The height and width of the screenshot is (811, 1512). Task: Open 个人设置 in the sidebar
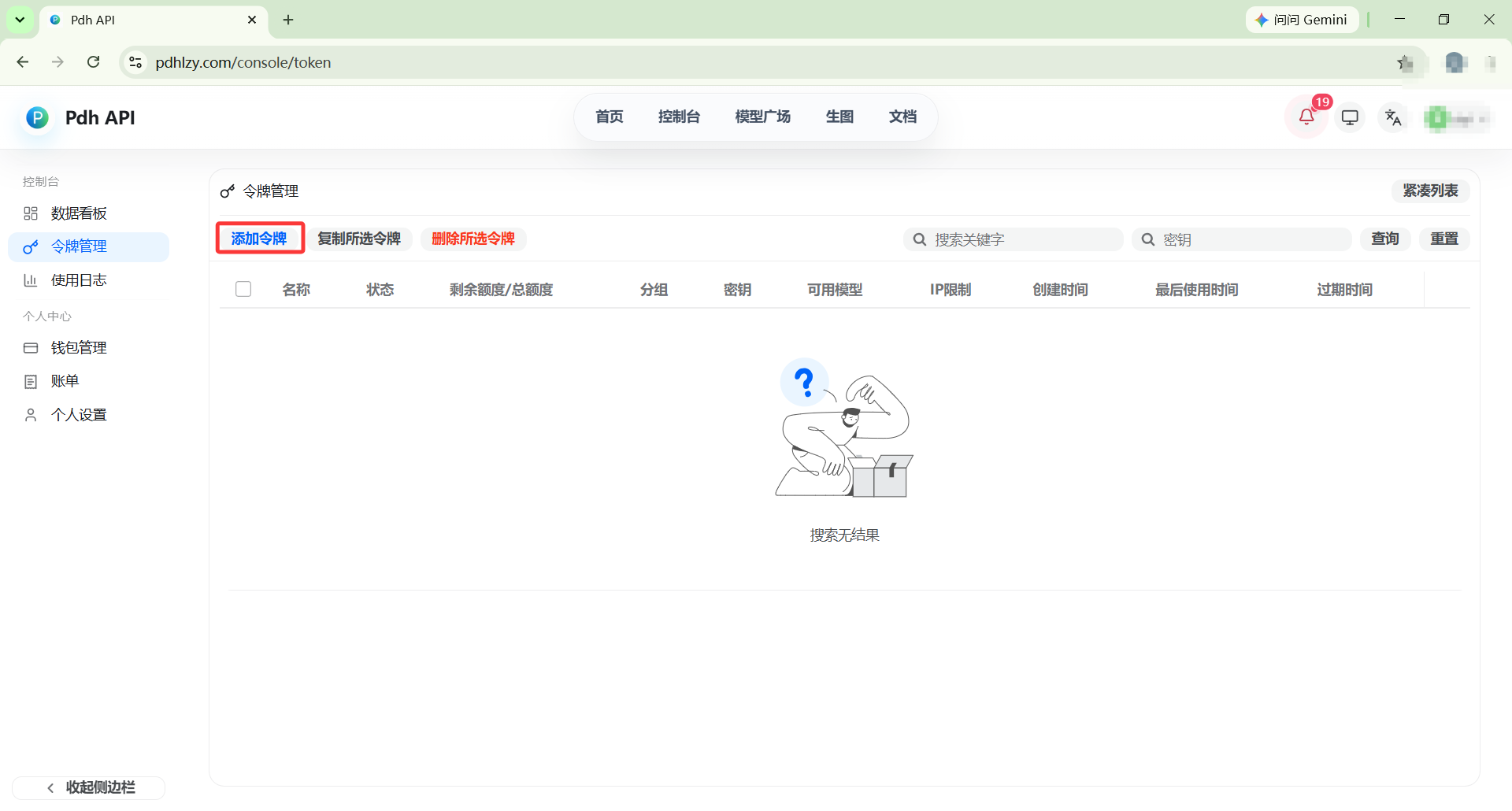click(x=88, y=414)
